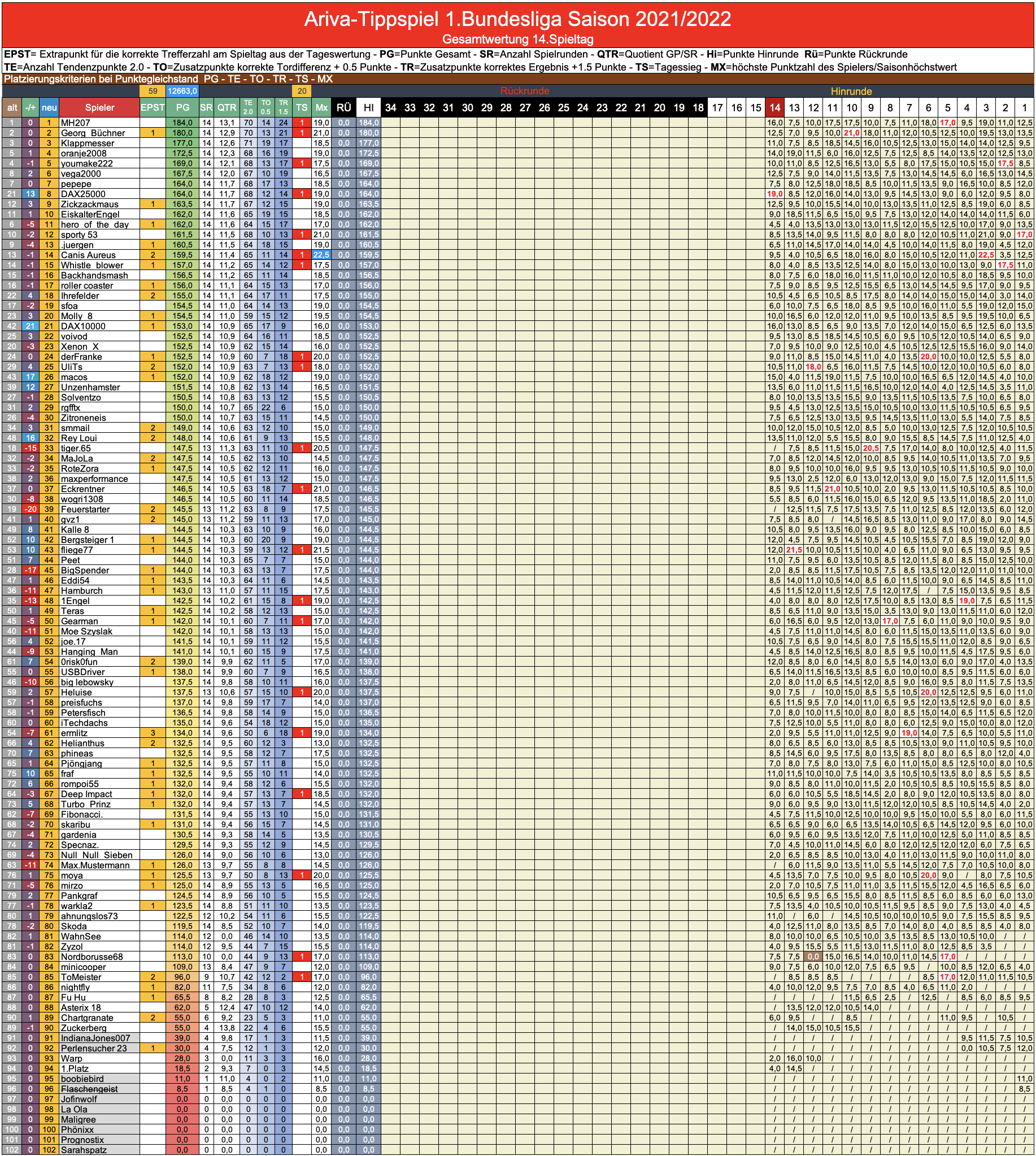The width and height of the screenshot is (1036, 1156).
Task: Select player name 'Feuerstarter'
Action: [85, 509]
